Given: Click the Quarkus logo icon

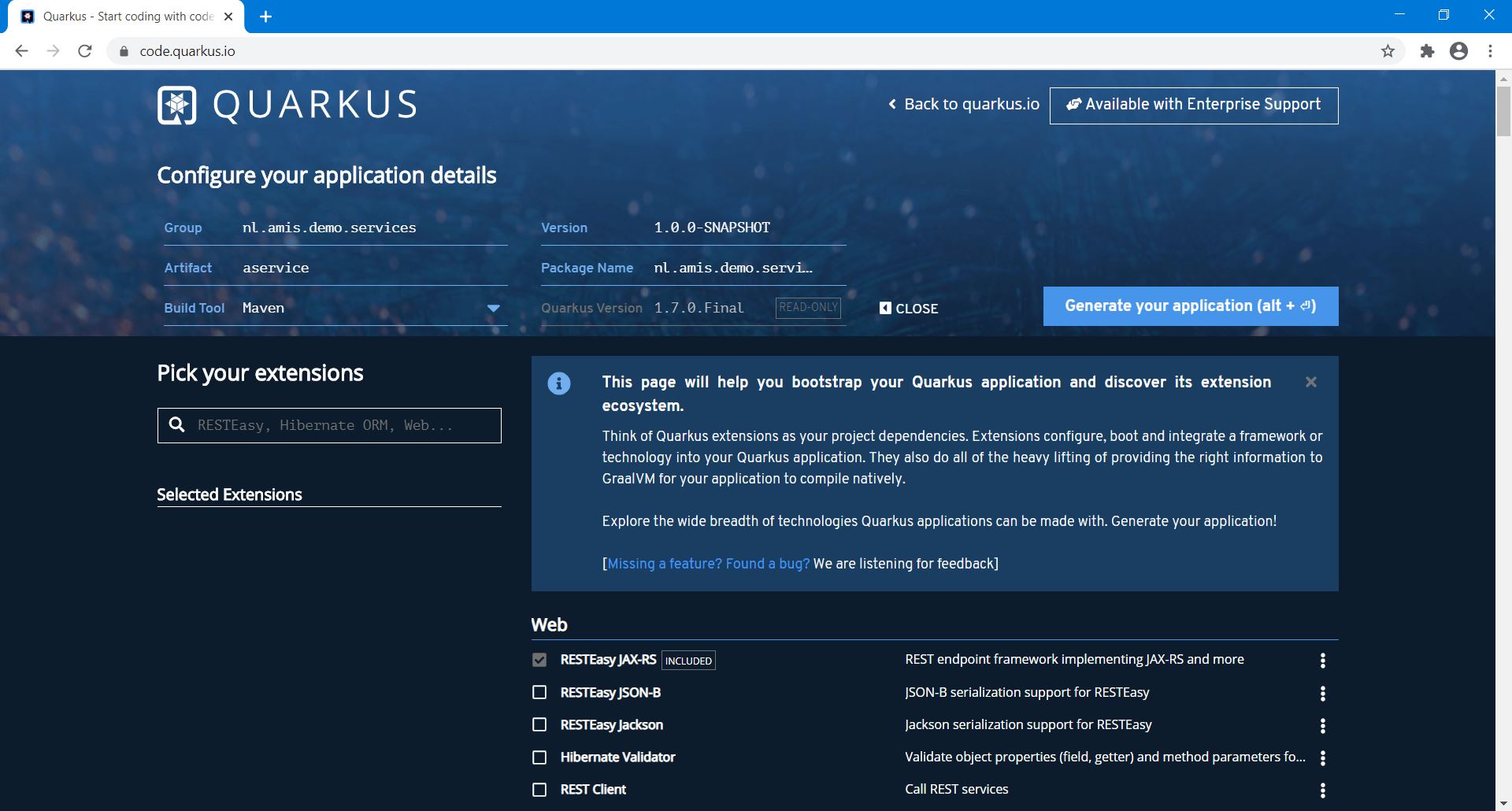Looking at the screenshot, I should [176, 106].
